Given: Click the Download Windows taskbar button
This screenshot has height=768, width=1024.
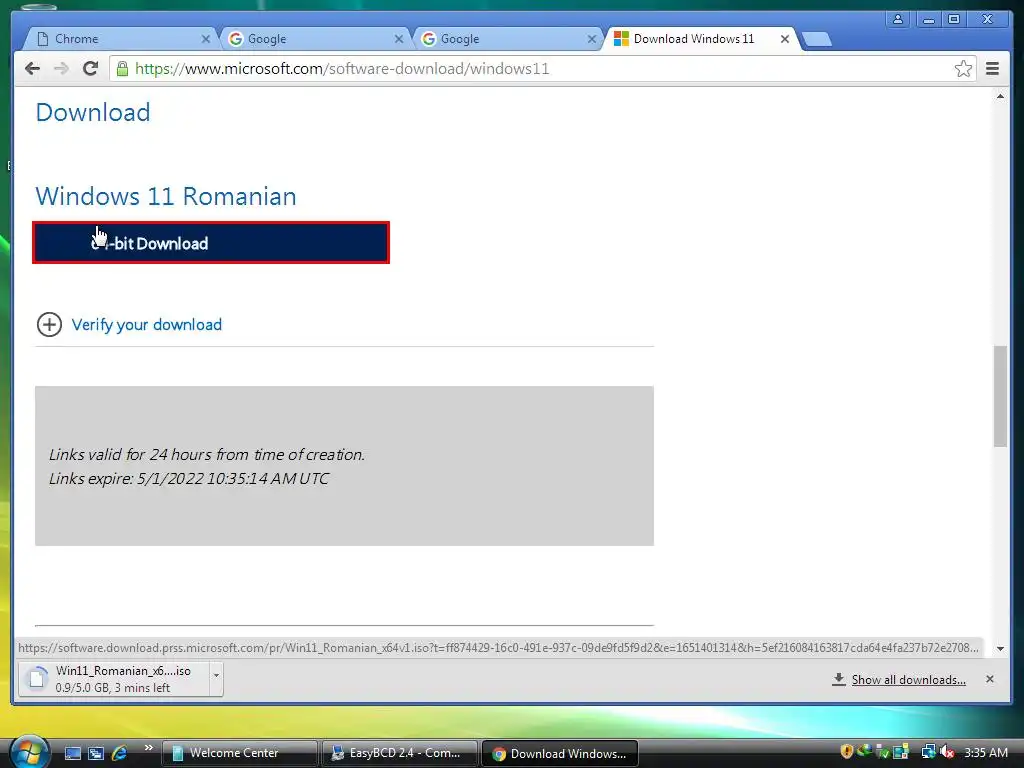Looking at the screenshot, I should point(560,753).
